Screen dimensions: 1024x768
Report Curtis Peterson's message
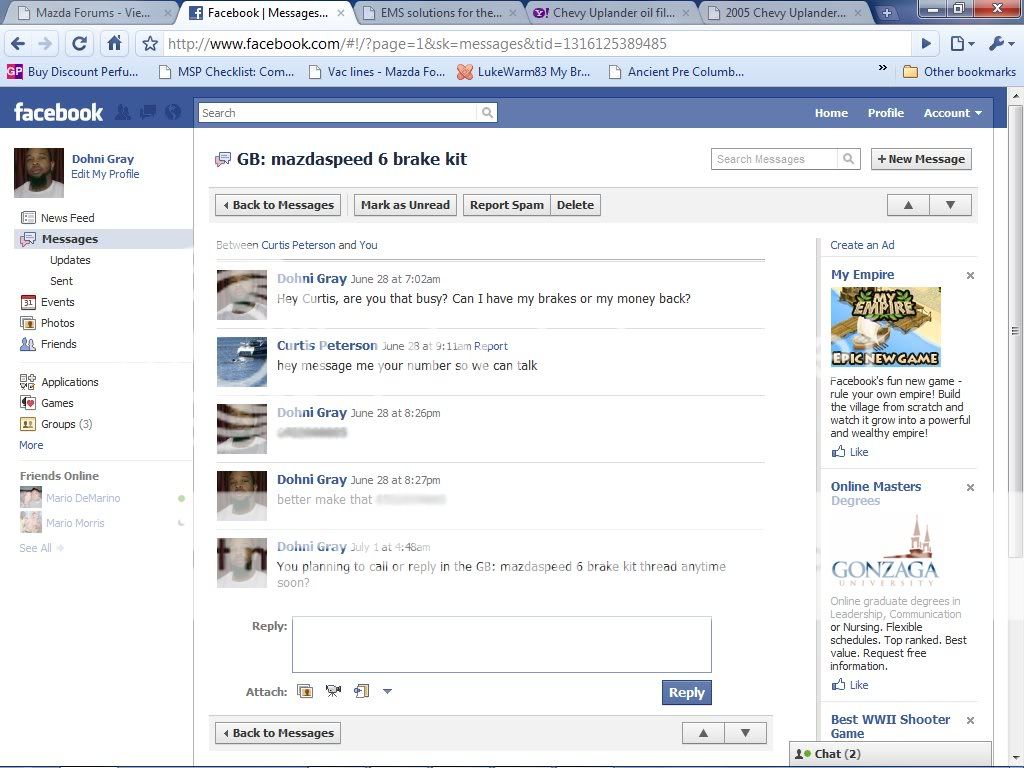pyautogui.click(x=490, y=346)
